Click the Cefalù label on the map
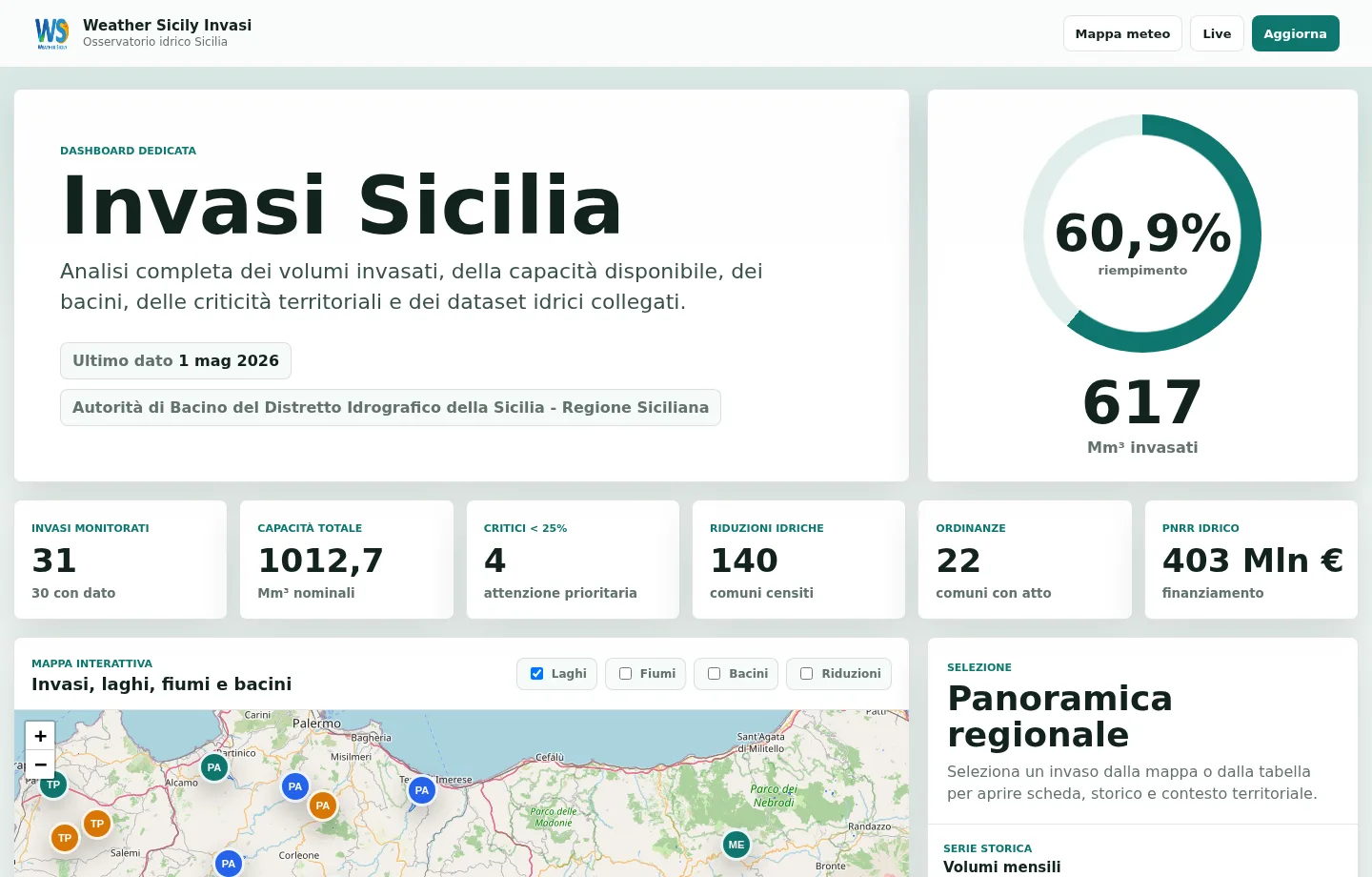This screenshot has width=1372, height=877. pyautogui.click(x=550, y=757)
